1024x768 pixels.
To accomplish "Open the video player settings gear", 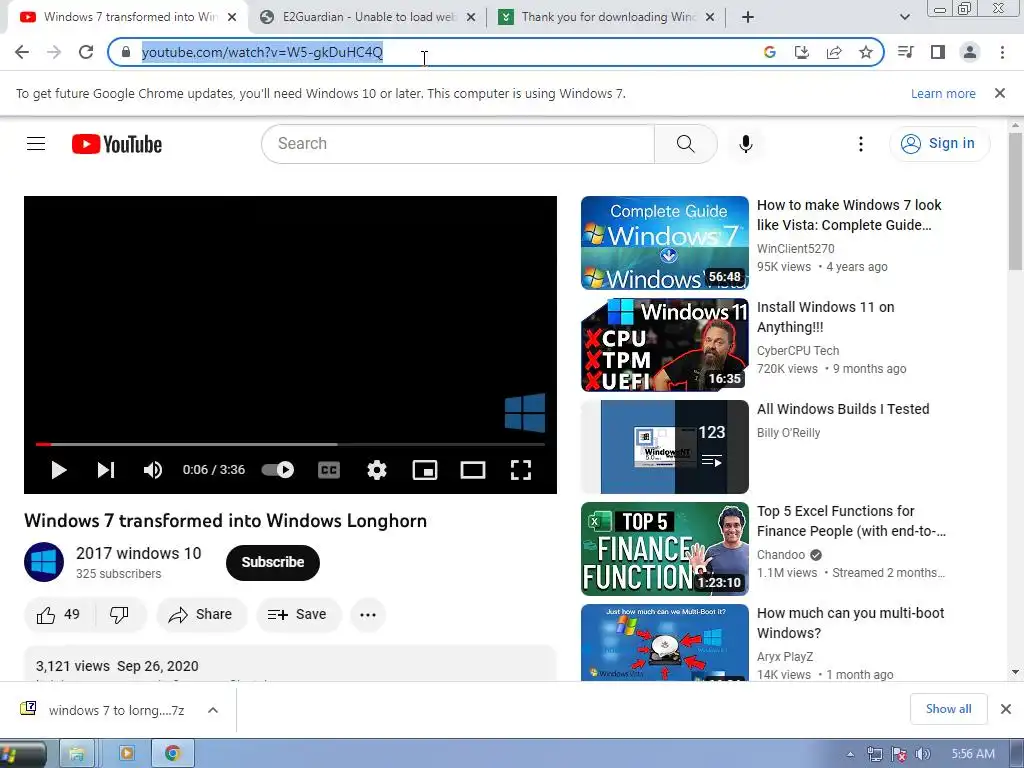I will 377,470.
